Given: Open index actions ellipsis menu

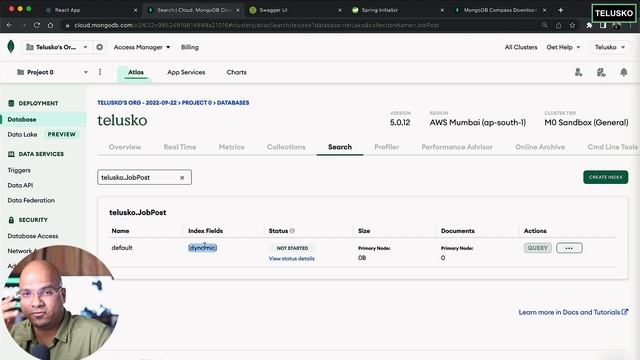Looking at the screenshot, I should [569, 248].
